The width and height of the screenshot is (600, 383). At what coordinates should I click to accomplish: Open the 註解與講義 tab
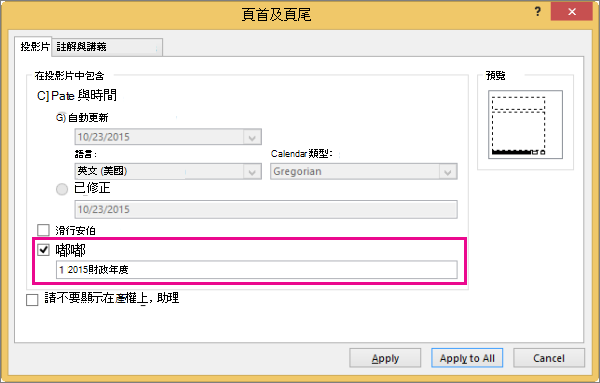point(107,47)
